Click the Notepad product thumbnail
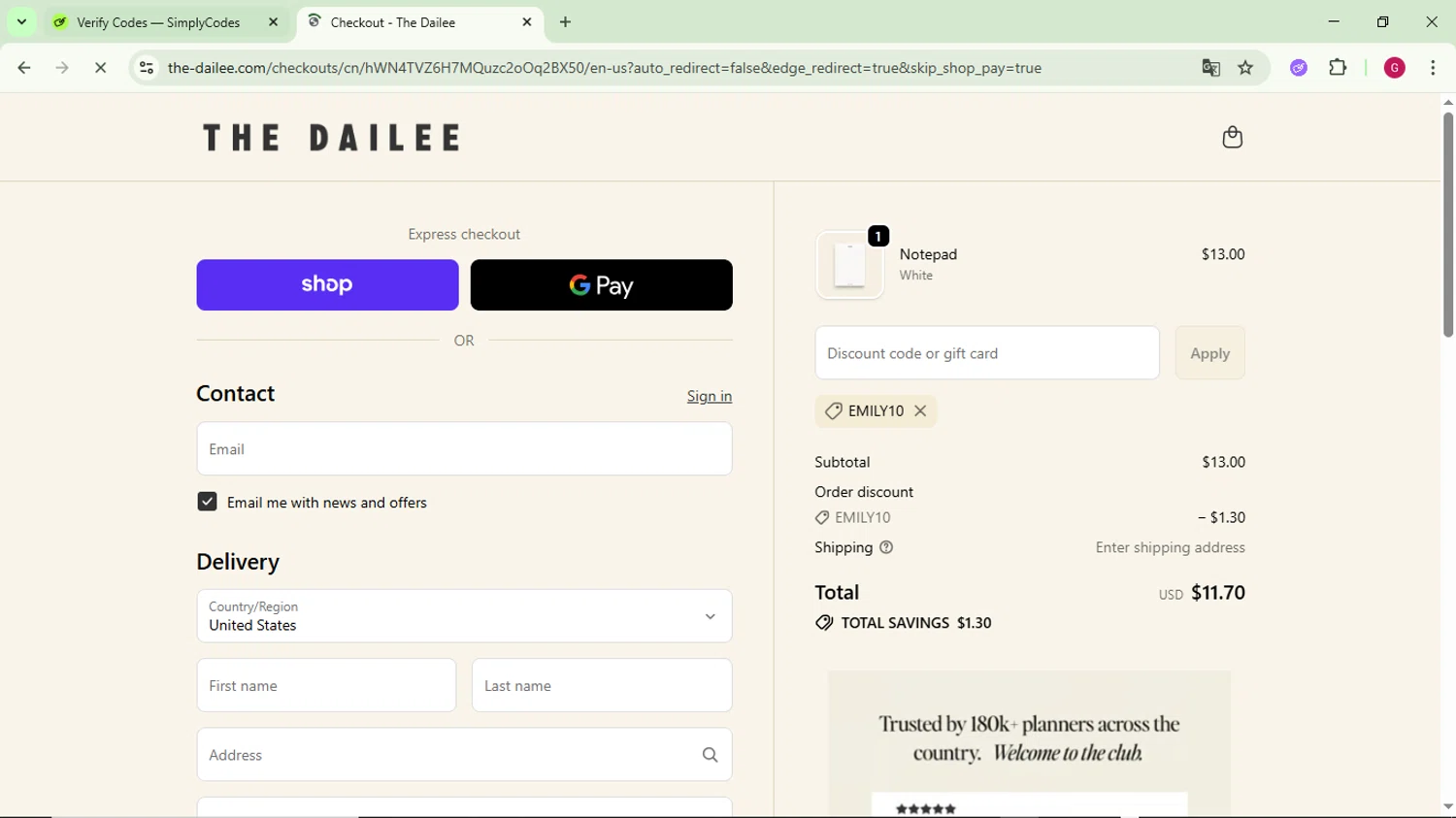This screenshot has height=818, width=1456. [849, 265]
